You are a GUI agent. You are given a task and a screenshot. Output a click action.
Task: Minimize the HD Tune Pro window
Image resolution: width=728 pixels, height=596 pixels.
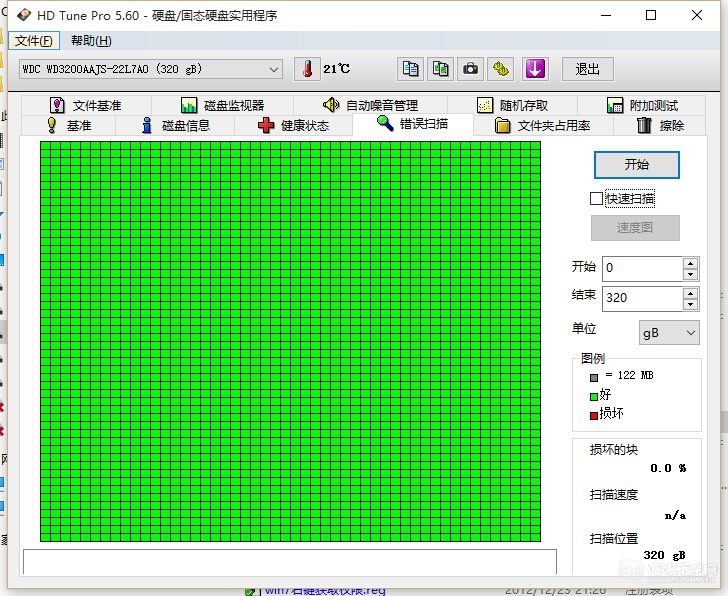coord(606,15)
